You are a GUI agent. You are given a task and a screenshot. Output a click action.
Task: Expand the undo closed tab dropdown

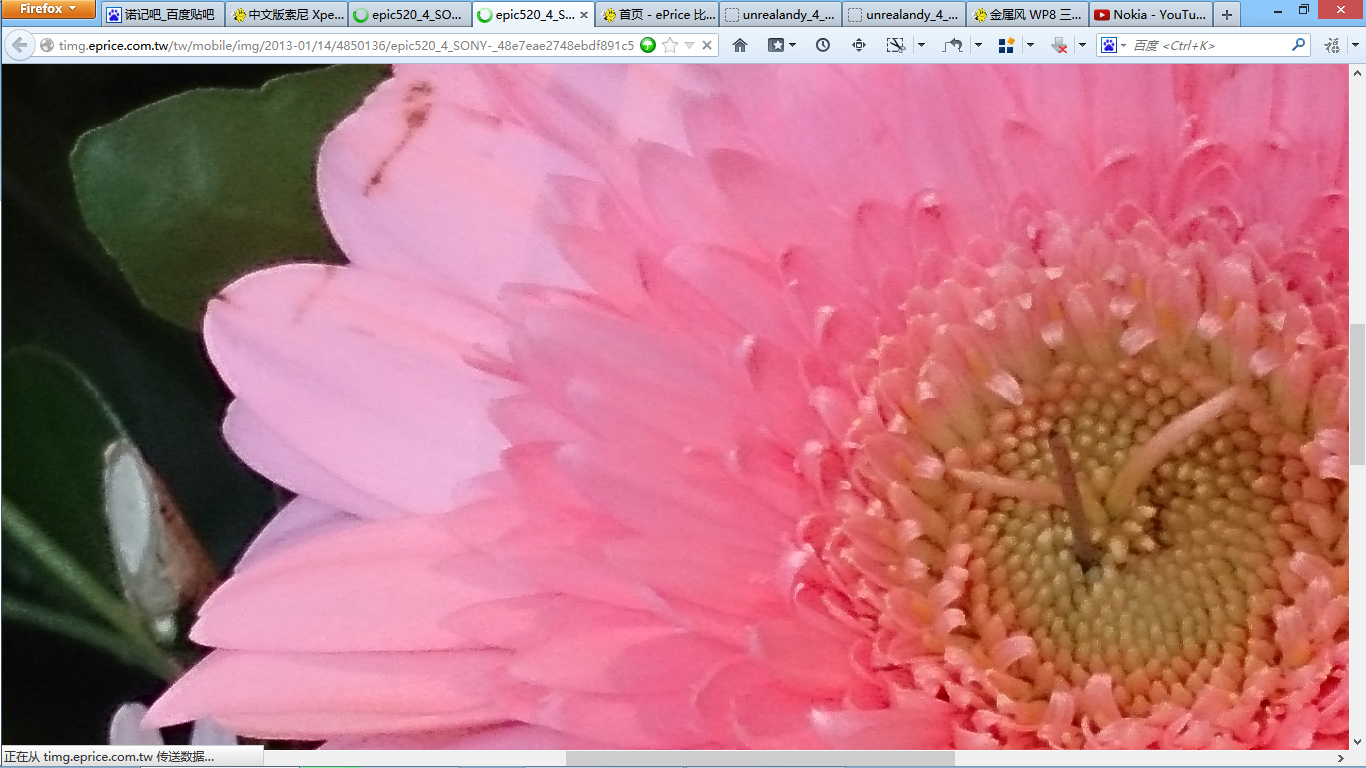(x=978, y=45)
